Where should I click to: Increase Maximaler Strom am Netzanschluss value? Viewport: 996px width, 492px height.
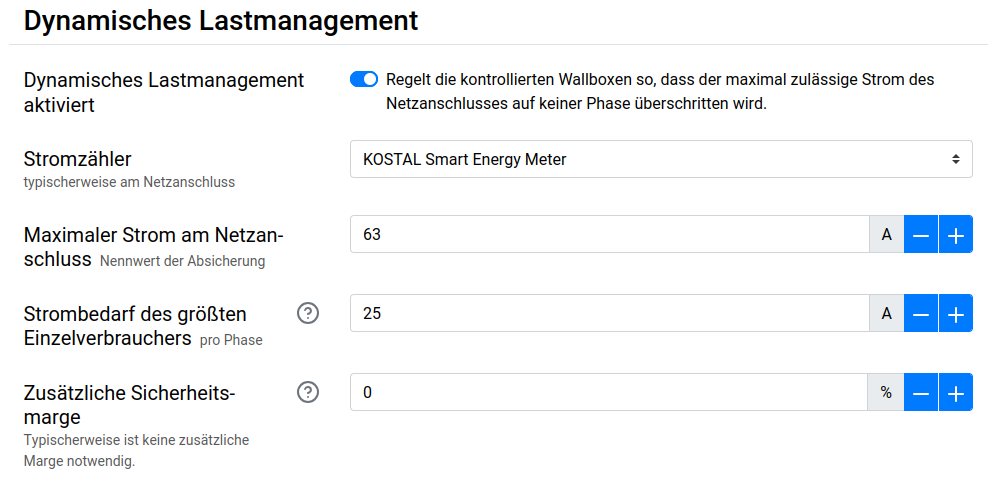pyautogui.click(x=956, y=236)
